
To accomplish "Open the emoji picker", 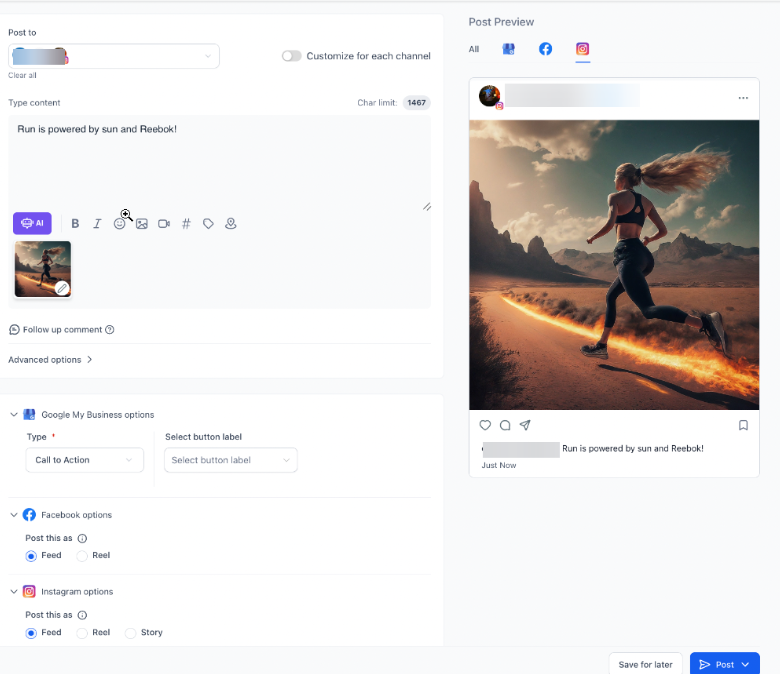I will [x=120, y=224].
